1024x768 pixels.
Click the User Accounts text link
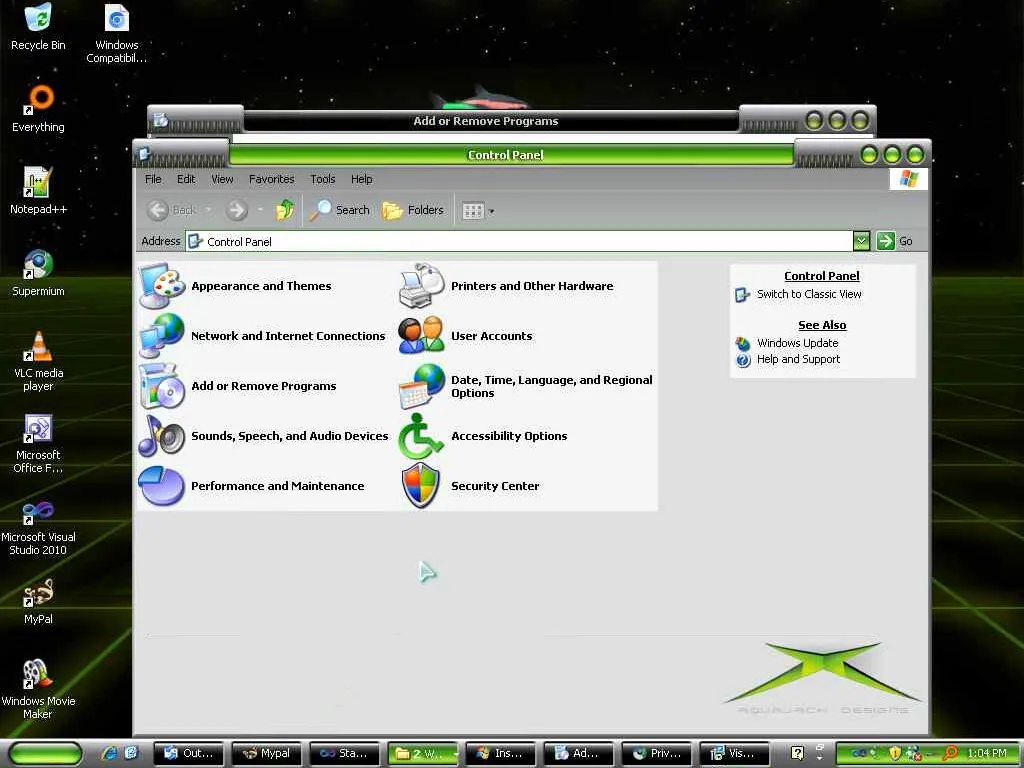tap(492, 336)
